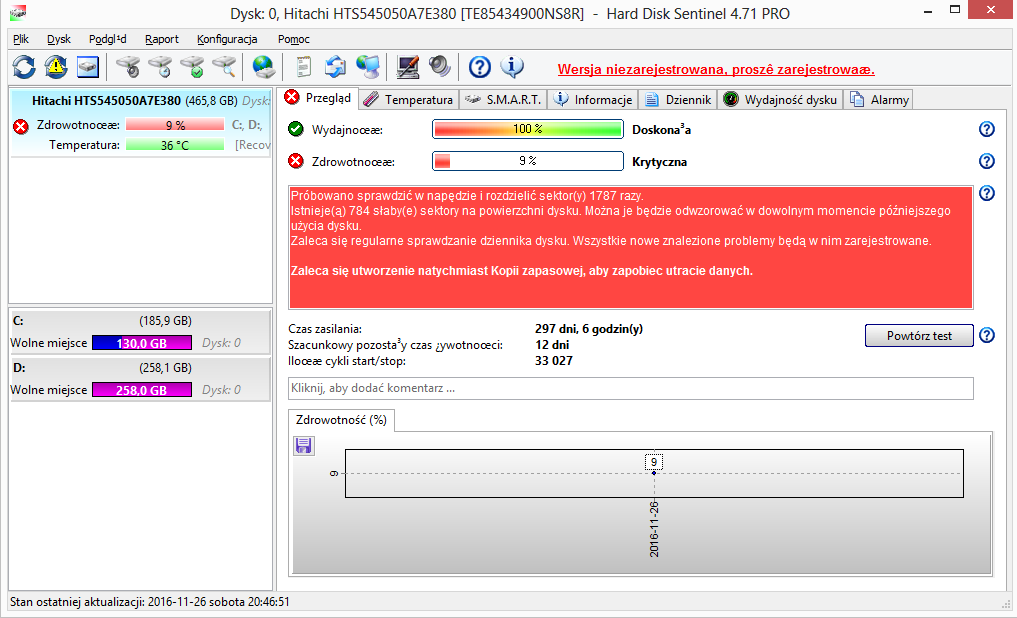Open the report notepad icon
Image resolution: width=1017 pixels, height=618 pixels.
(x=303, y=67)
